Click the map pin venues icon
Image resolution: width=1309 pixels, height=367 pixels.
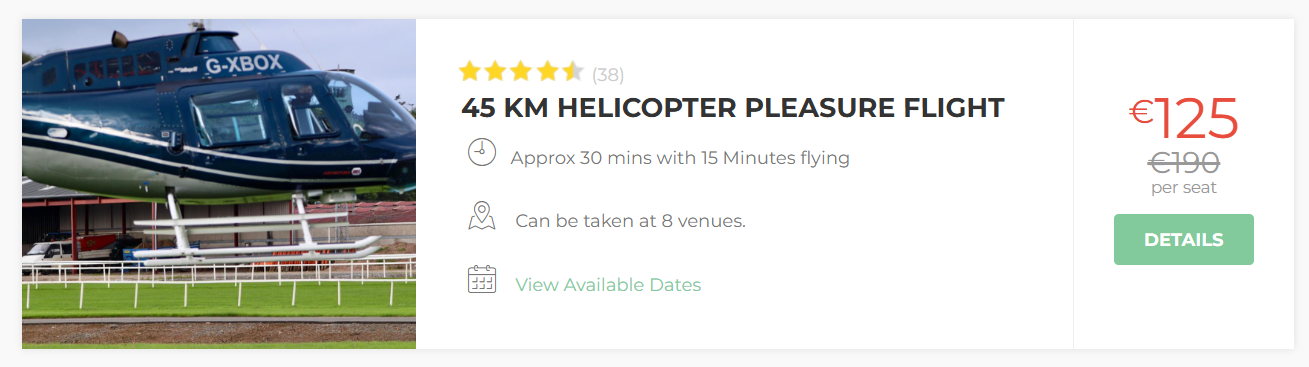pyautogui.click(x=482, y=216)
